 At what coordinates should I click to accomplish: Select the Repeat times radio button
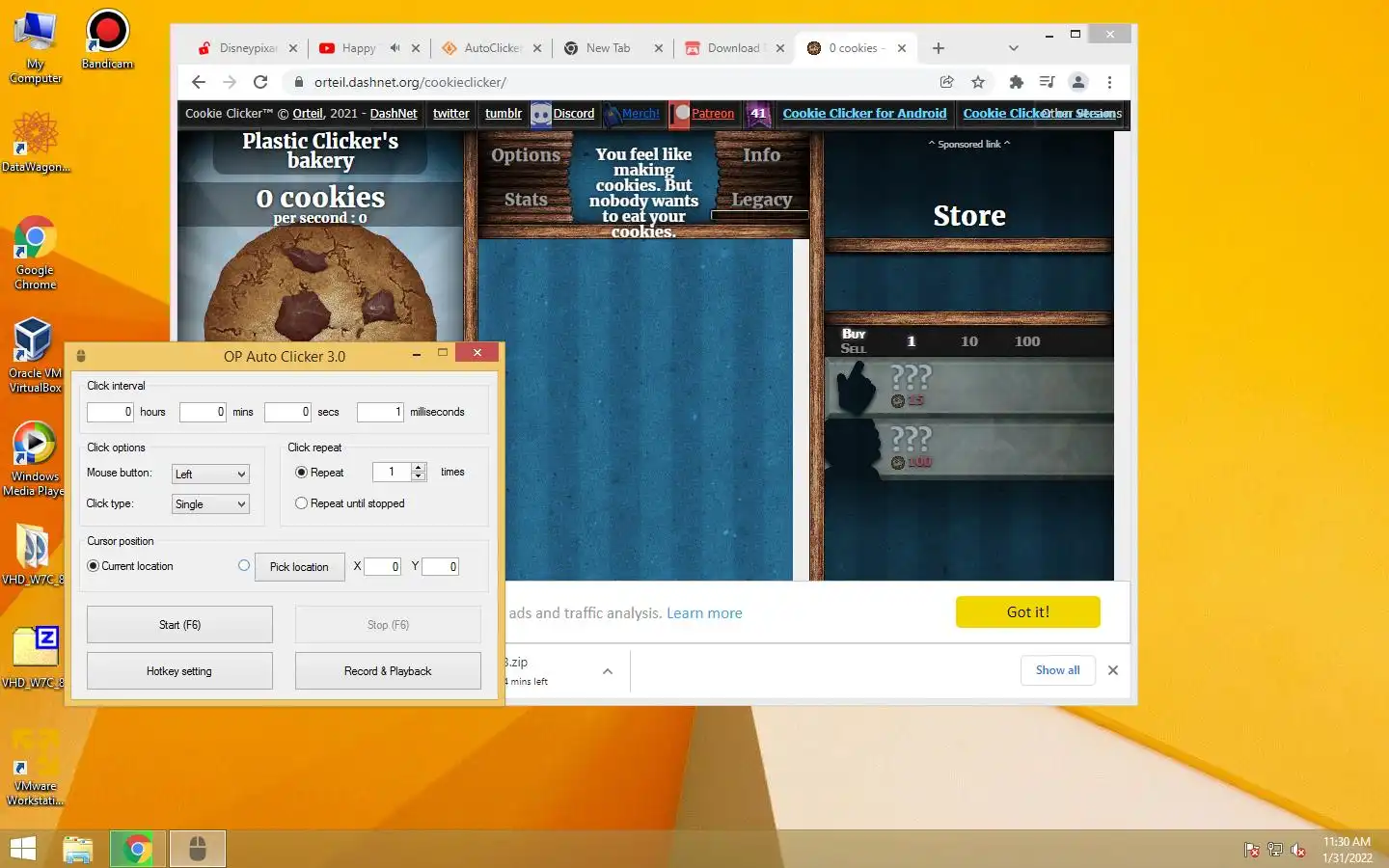click(x=301, y=473)
